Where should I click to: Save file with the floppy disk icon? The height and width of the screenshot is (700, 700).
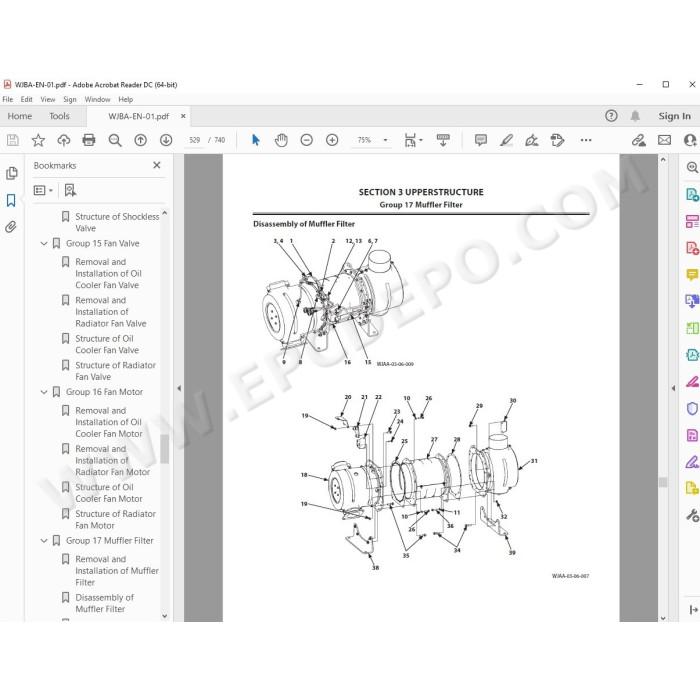click(12, 140)
